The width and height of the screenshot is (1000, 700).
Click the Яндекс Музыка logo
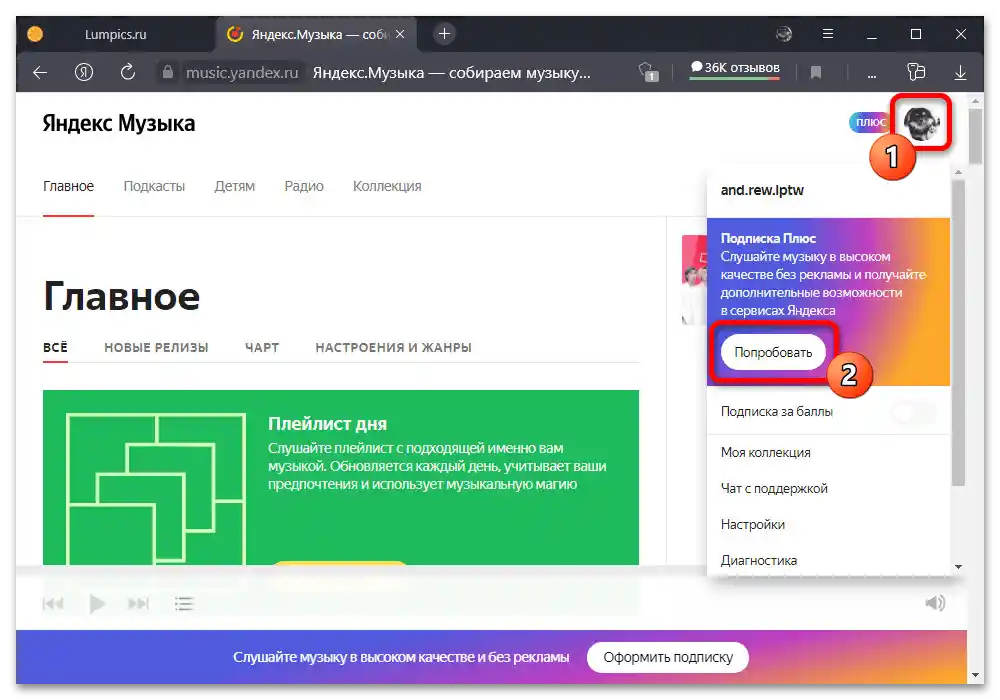coord(119,123)
